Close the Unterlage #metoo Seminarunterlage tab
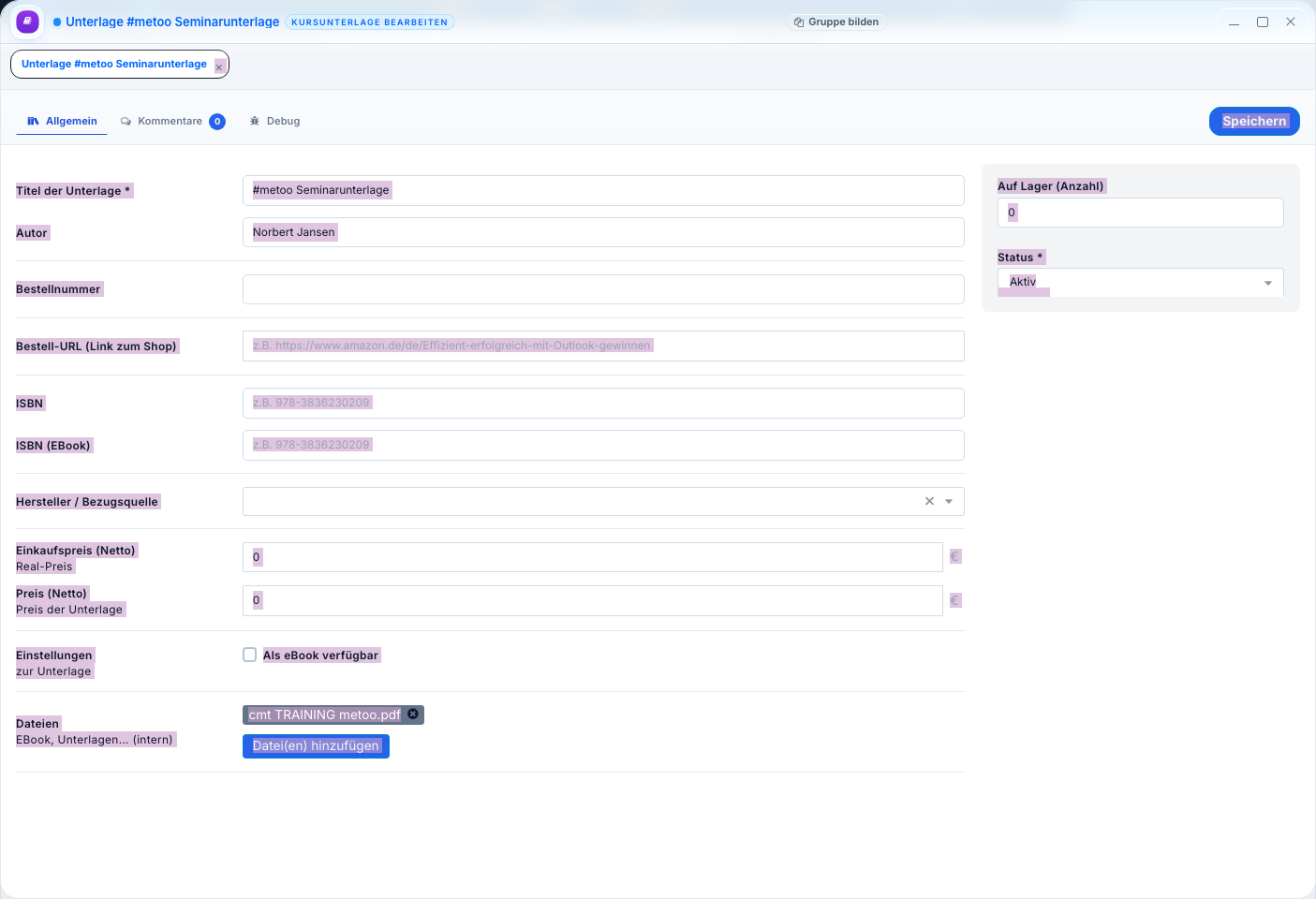The image size is (1316, 899). tap(219, 67)
